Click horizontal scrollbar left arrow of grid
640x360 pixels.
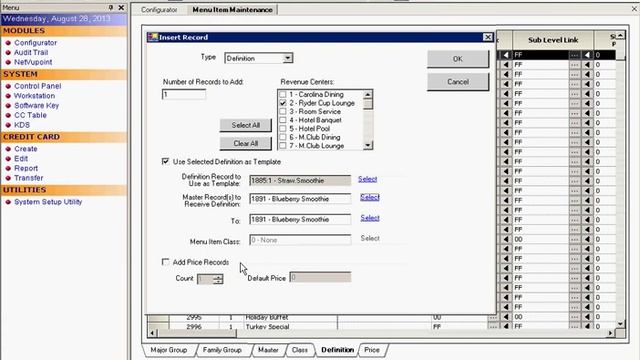152,333
